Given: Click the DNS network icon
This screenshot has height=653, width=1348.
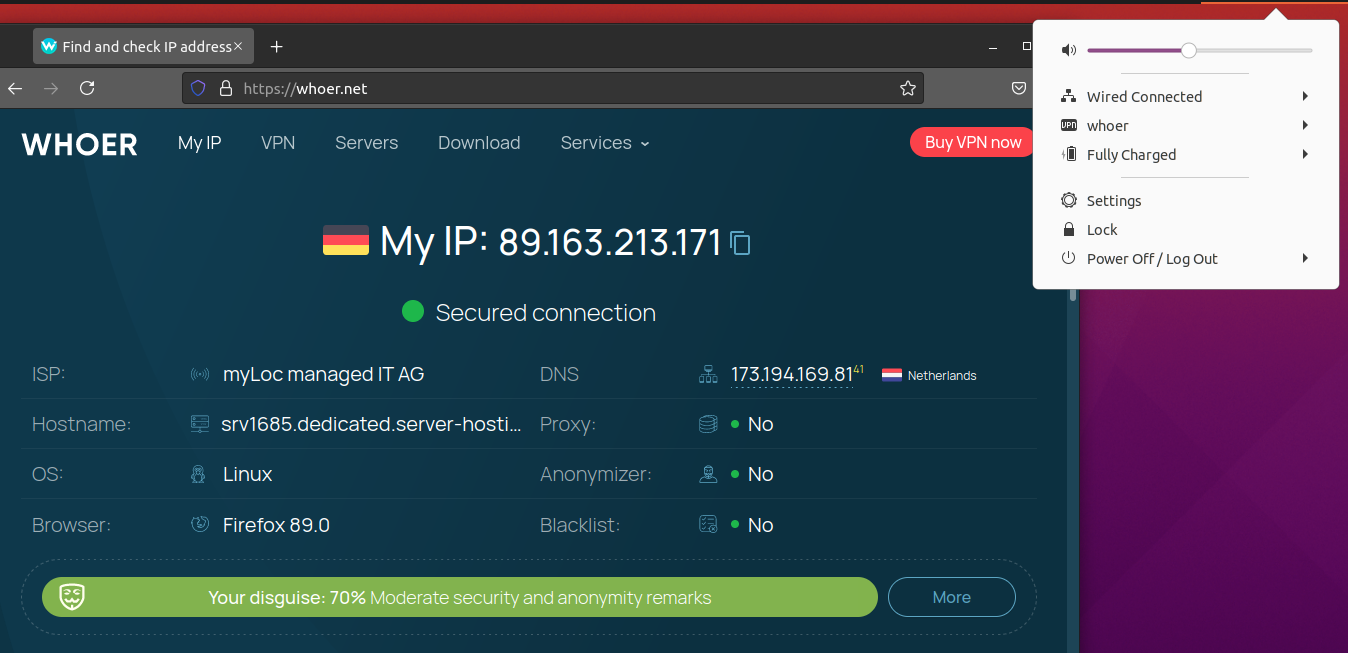Looking at the screenshot, I should [708, 375].
